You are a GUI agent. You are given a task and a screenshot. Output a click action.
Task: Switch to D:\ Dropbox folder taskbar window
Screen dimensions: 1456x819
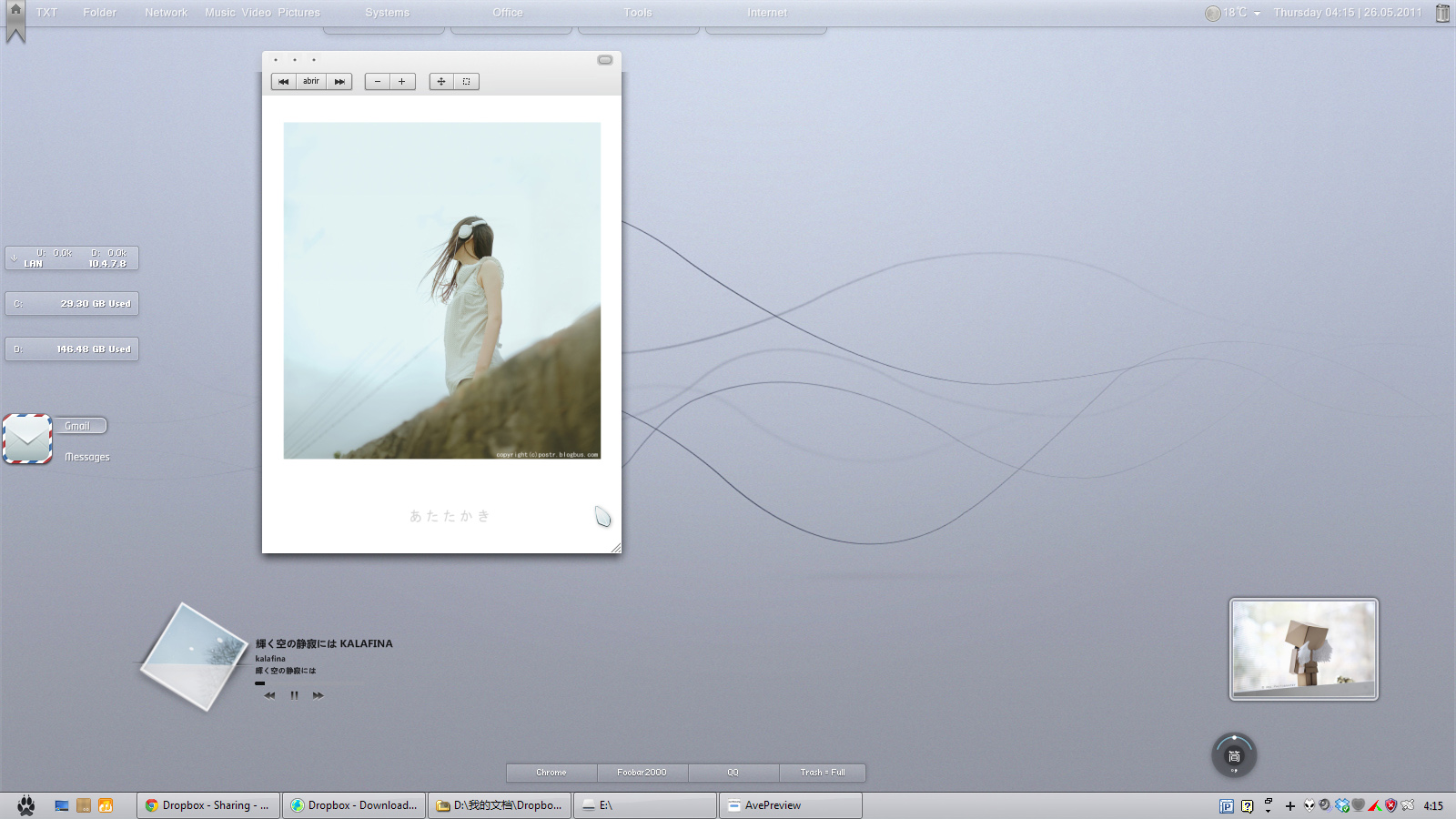pyautogui.click(x=500, y=805)
